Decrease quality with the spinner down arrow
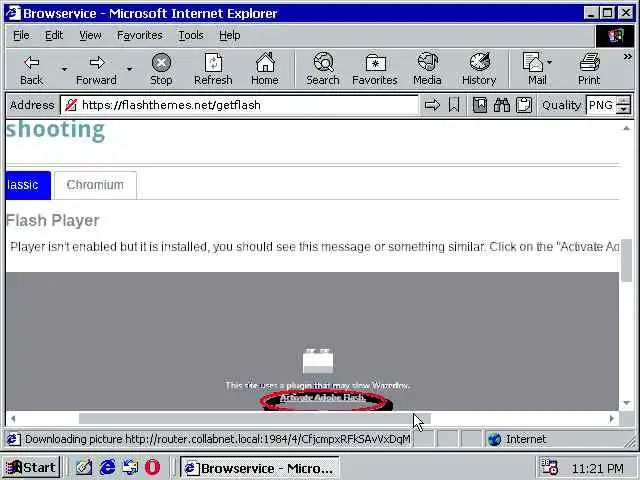This screenshot has width=640, height=480. pyautogui.click(x=623, y=110)
